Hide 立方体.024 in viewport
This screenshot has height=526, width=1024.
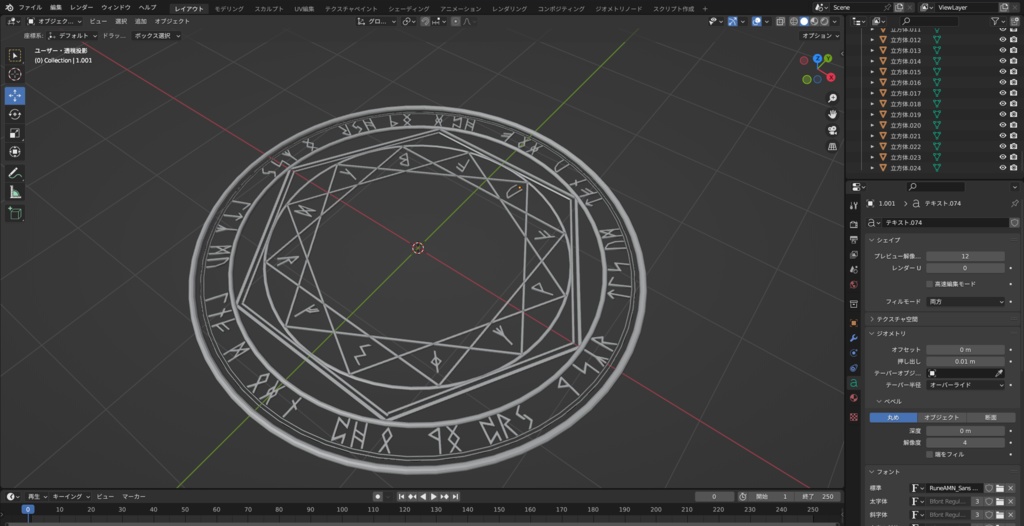(1003, 168)
